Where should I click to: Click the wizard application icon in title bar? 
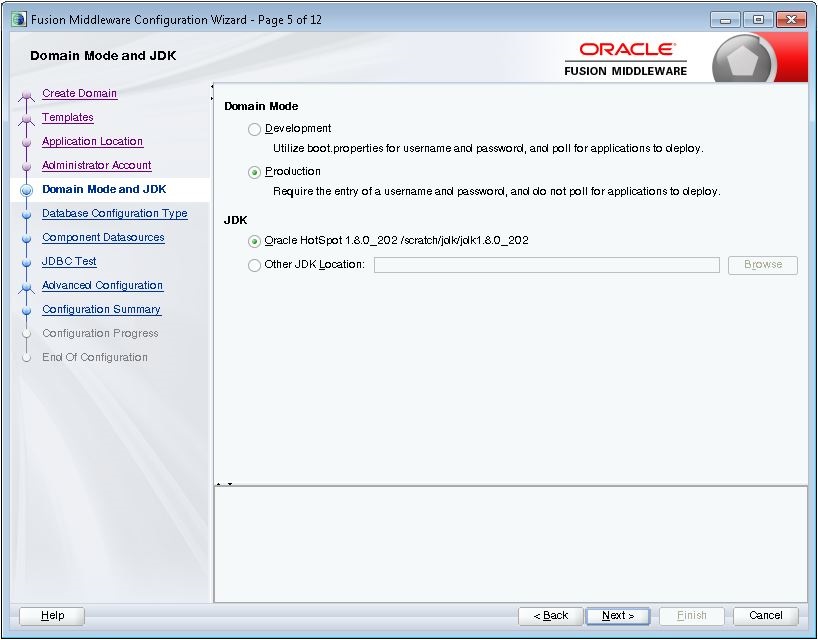pyautogui.click(x=19, y=19)
